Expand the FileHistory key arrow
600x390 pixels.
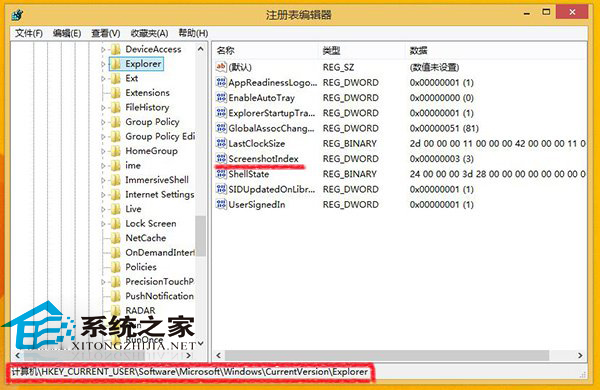click(103, 108)
